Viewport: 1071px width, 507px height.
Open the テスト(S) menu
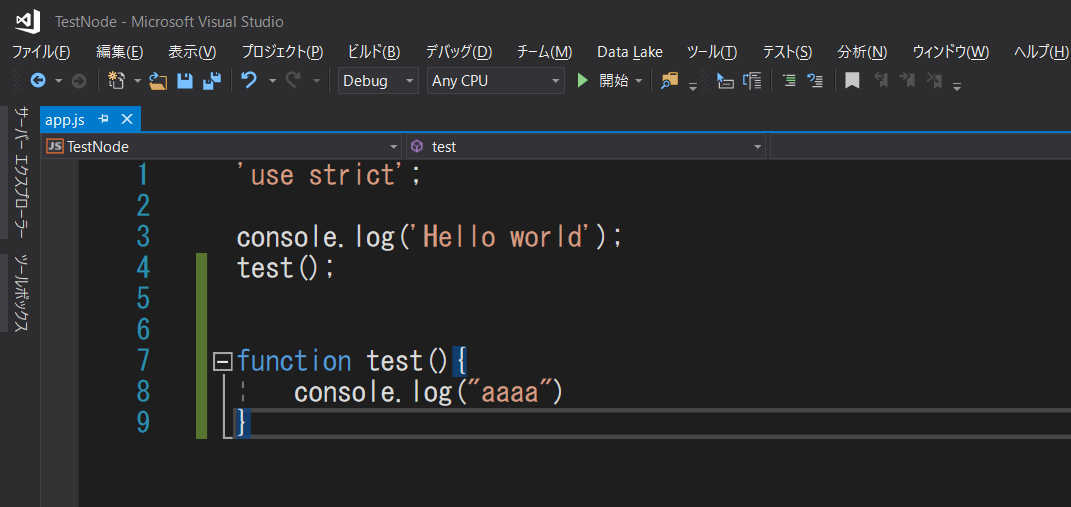coord(787,52)
